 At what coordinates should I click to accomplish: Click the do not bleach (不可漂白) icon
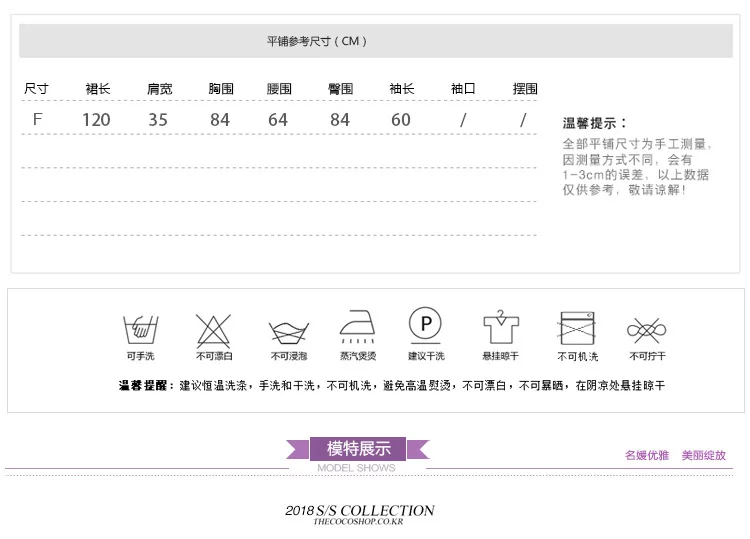[214, 331]
